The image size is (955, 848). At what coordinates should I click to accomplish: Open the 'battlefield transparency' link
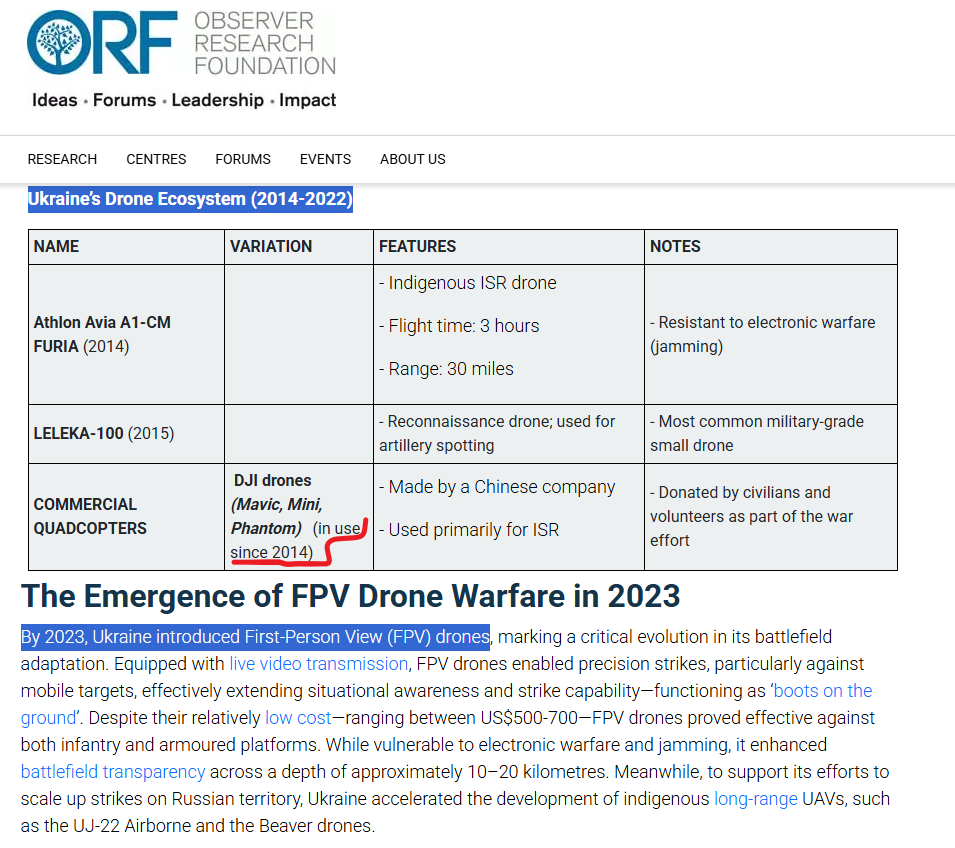113,771
